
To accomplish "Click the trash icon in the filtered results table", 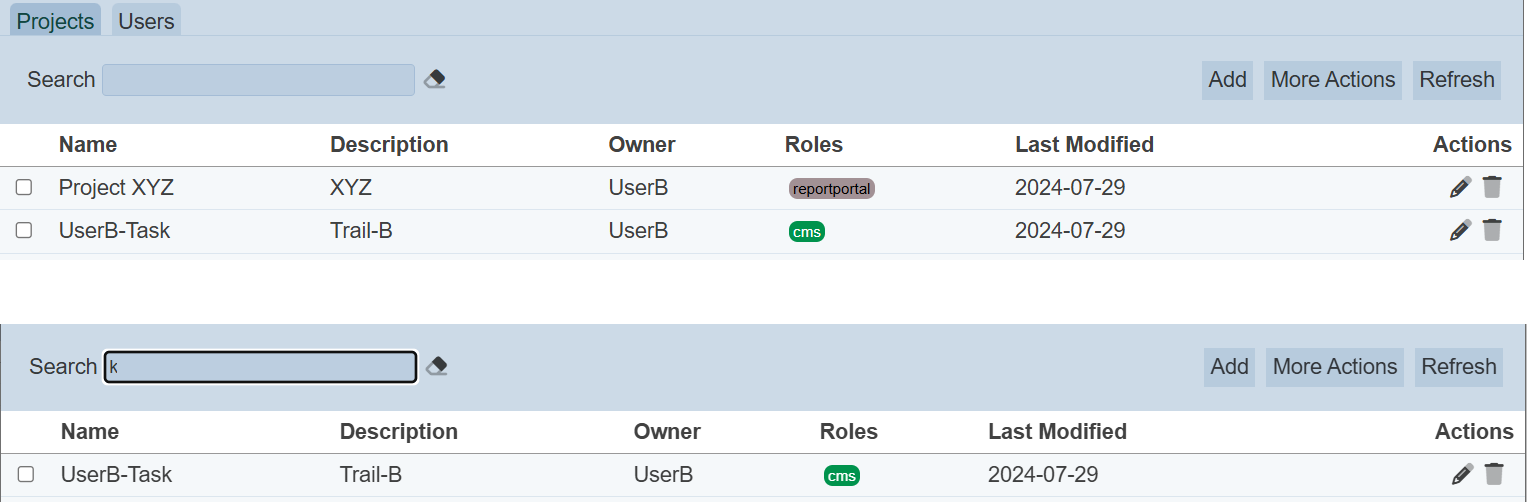I will pyautogui.click(x=1494, y=474).
